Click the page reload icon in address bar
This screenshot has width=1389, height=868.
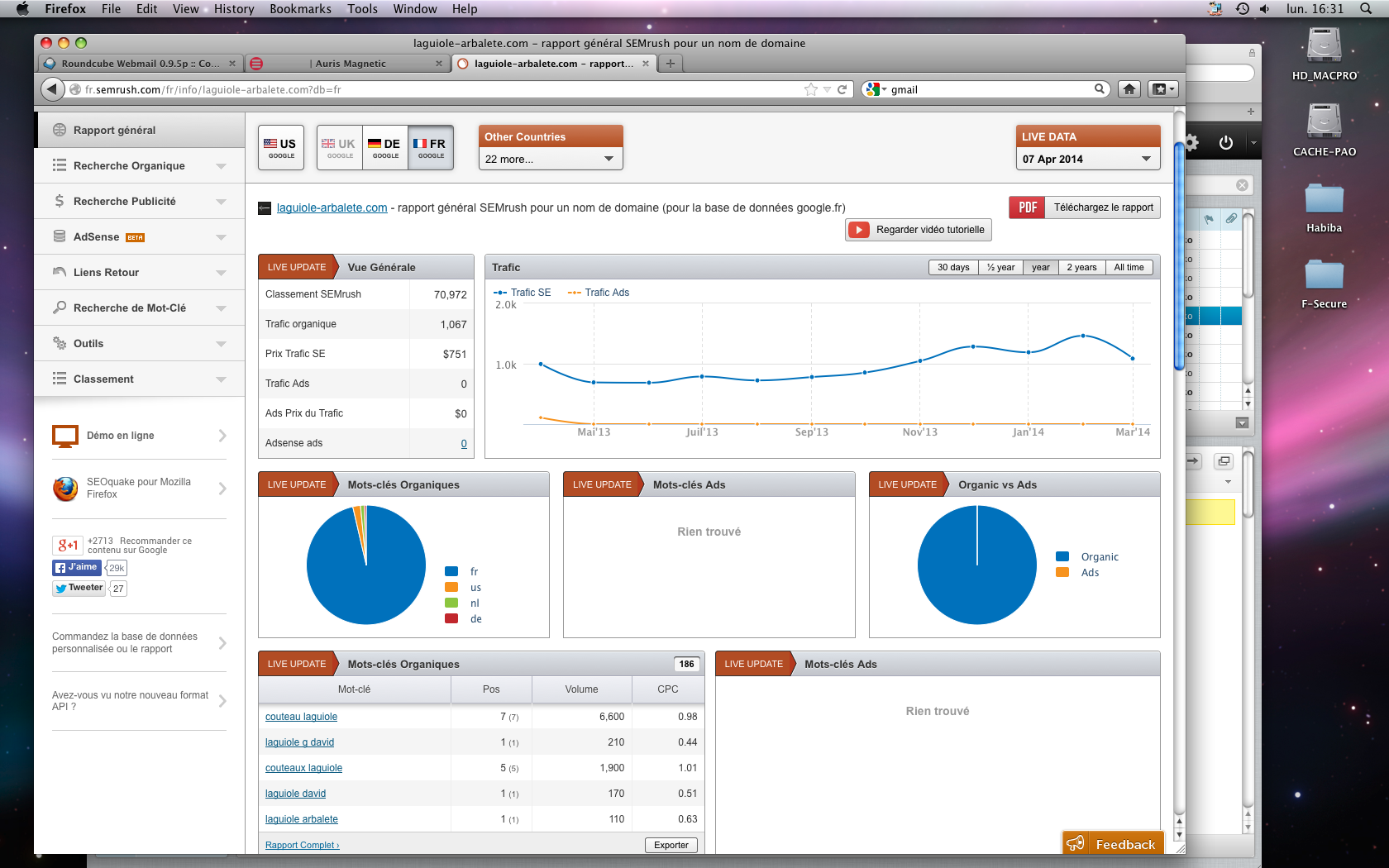pos(842,89)
